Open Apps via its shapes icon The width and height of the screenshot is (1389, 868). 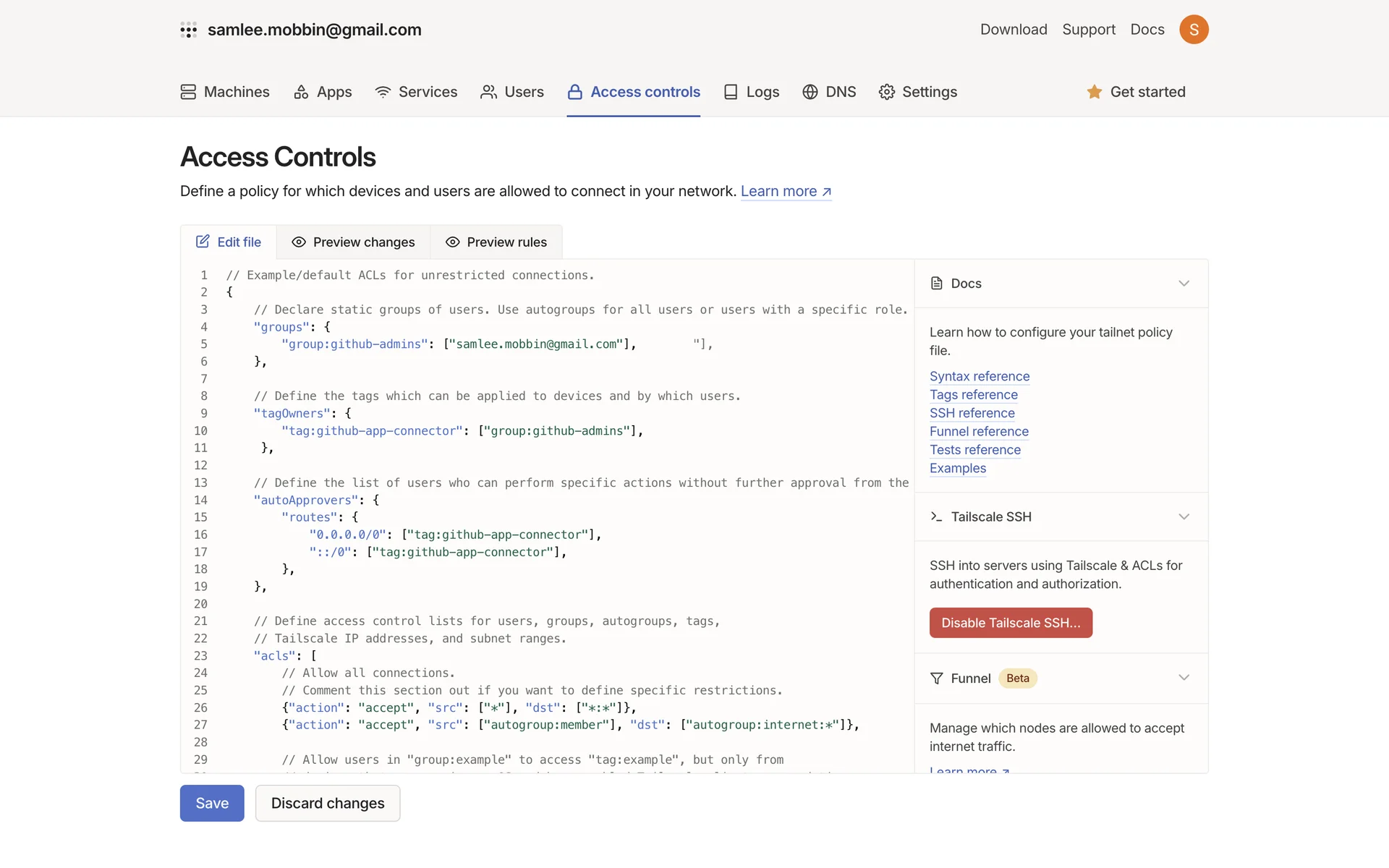click(301, 92)
